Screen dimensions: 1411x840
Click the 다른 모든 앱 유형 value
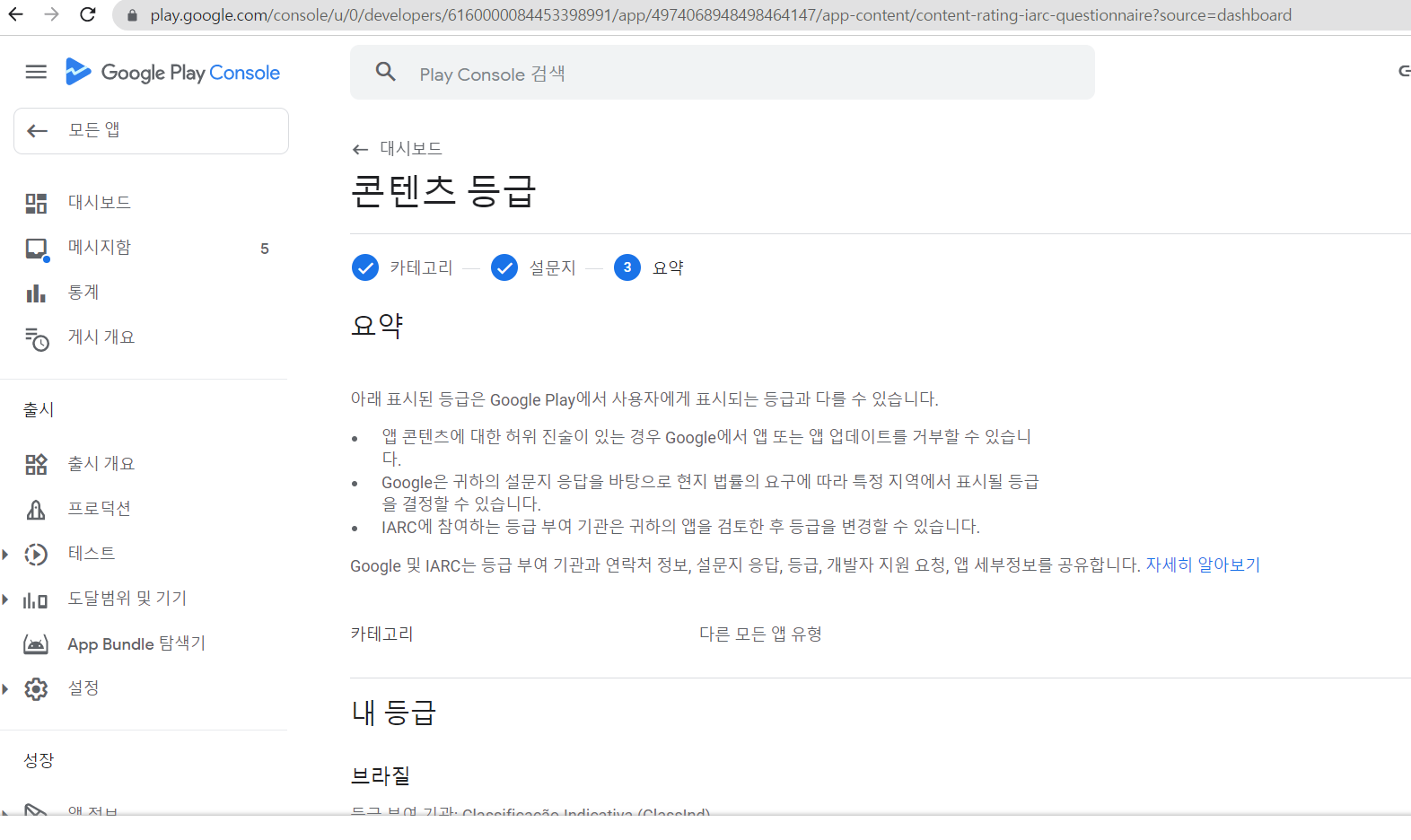[760, 634]
